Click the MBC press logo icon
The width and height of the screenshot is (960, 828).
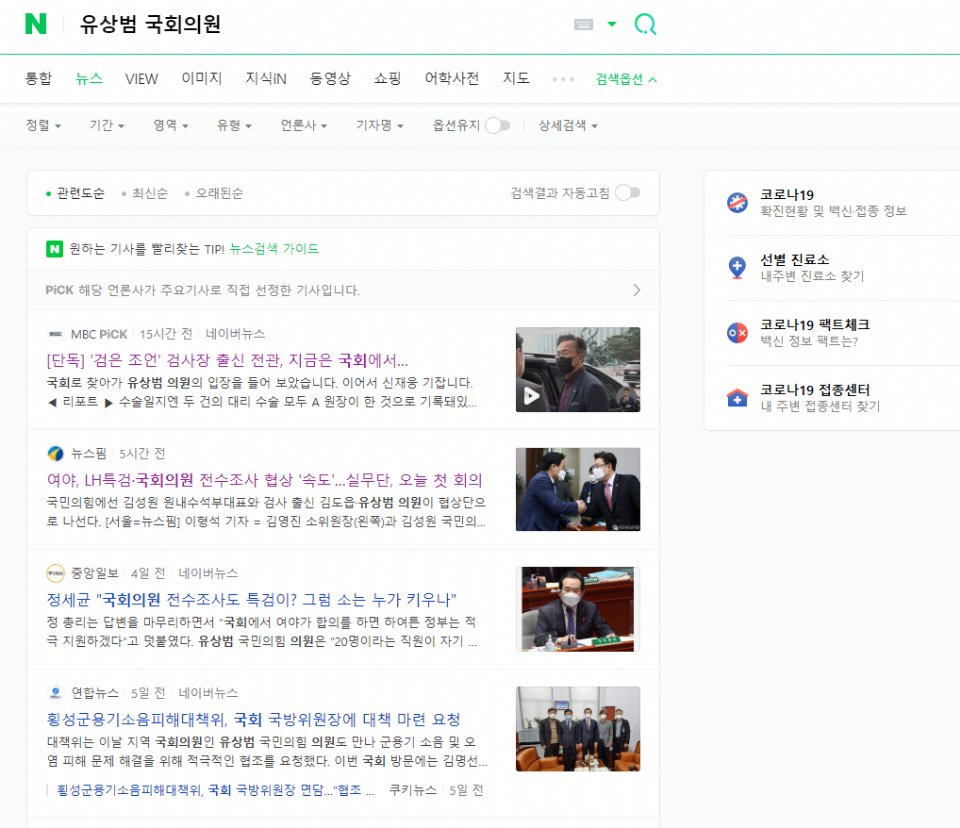[56, 334]
